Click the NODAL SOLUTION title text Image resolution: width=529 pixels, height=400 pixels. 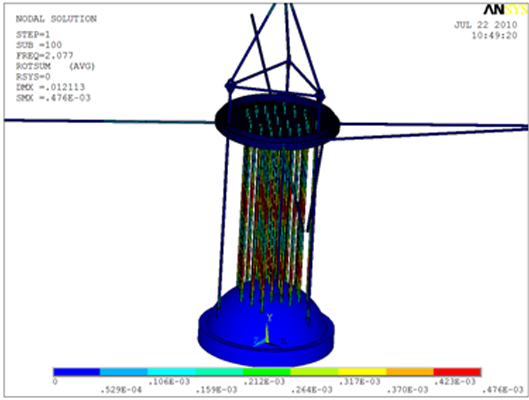(x=56, y=19)
